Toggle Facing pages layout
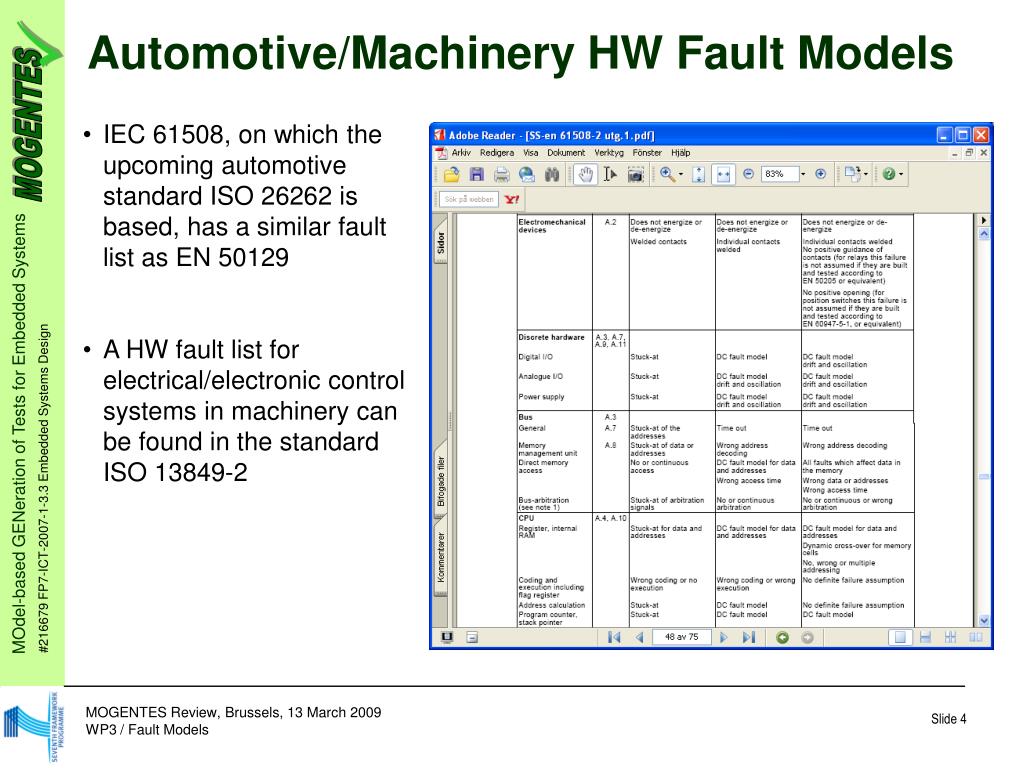 (976, 637)
